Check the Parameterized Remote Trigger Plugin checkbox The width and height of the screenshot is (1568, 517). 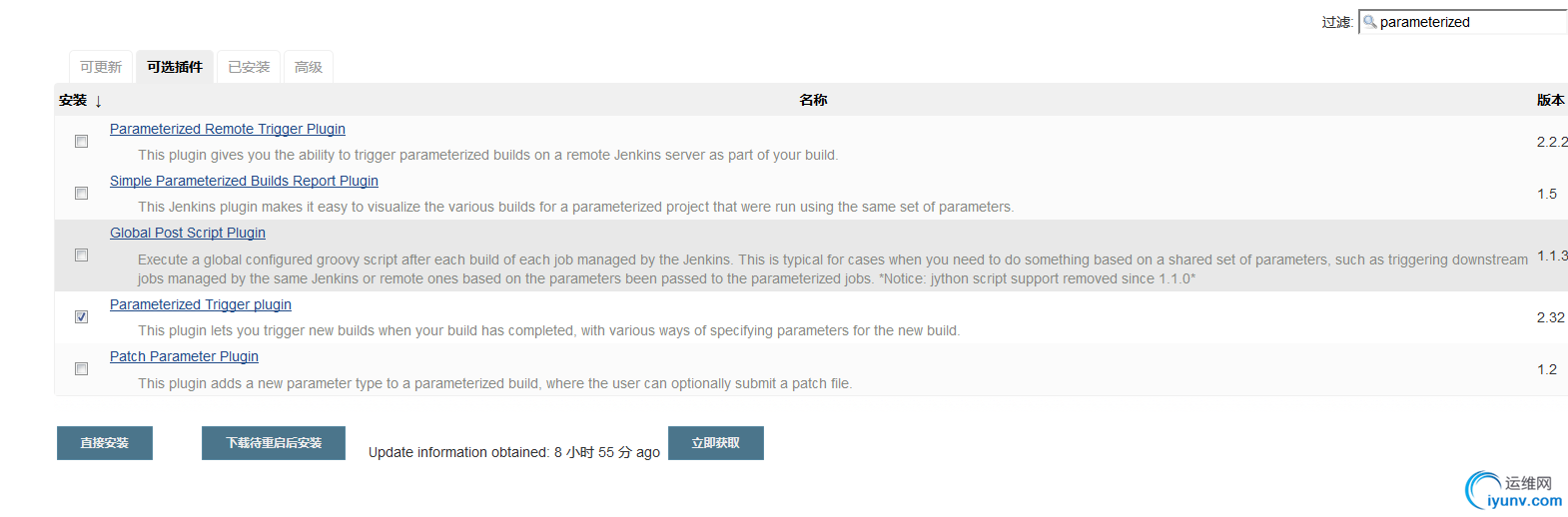click(81, 142)
